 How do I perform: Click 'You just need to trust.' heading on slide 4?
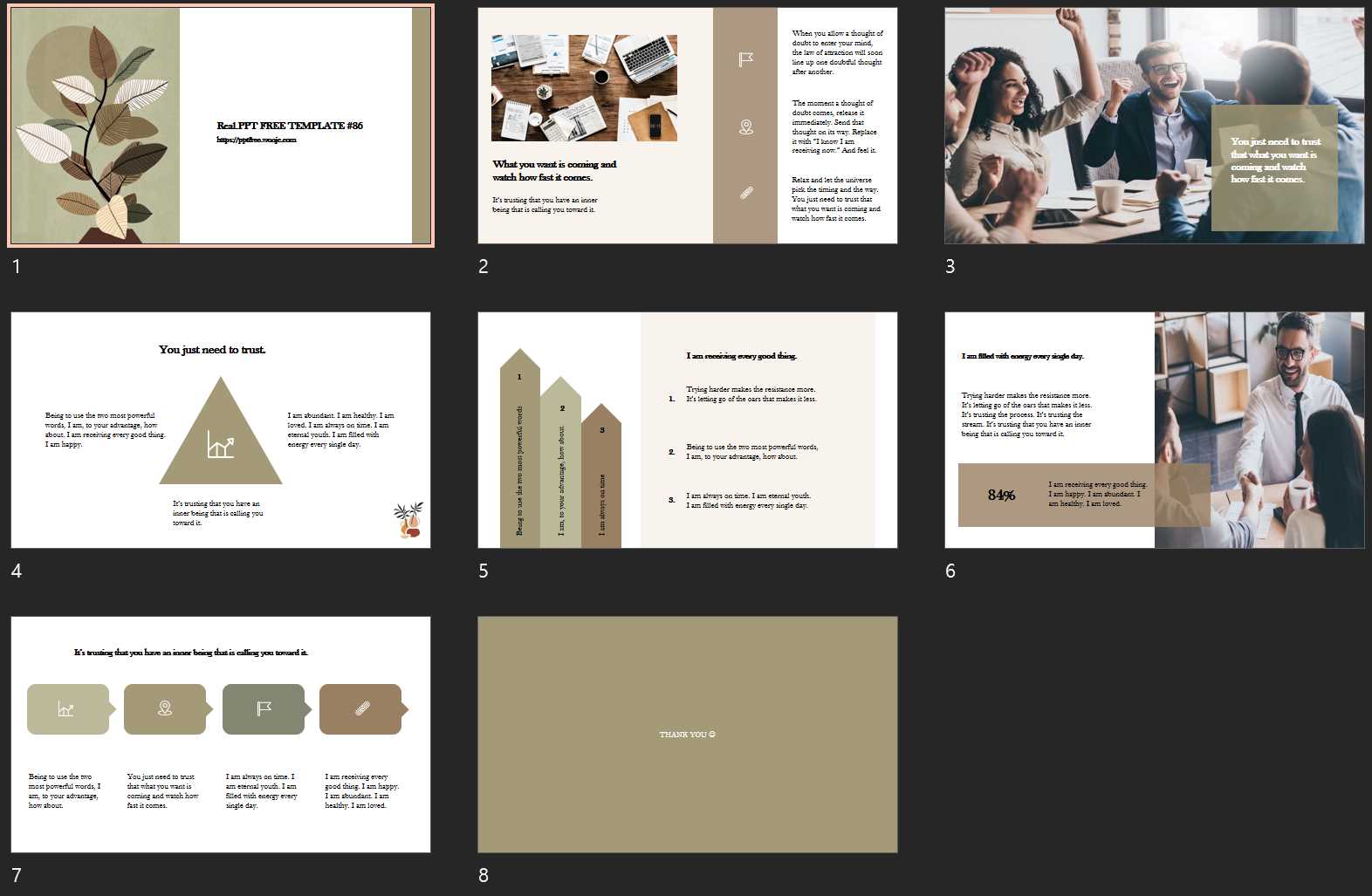[x=212, y=350]
